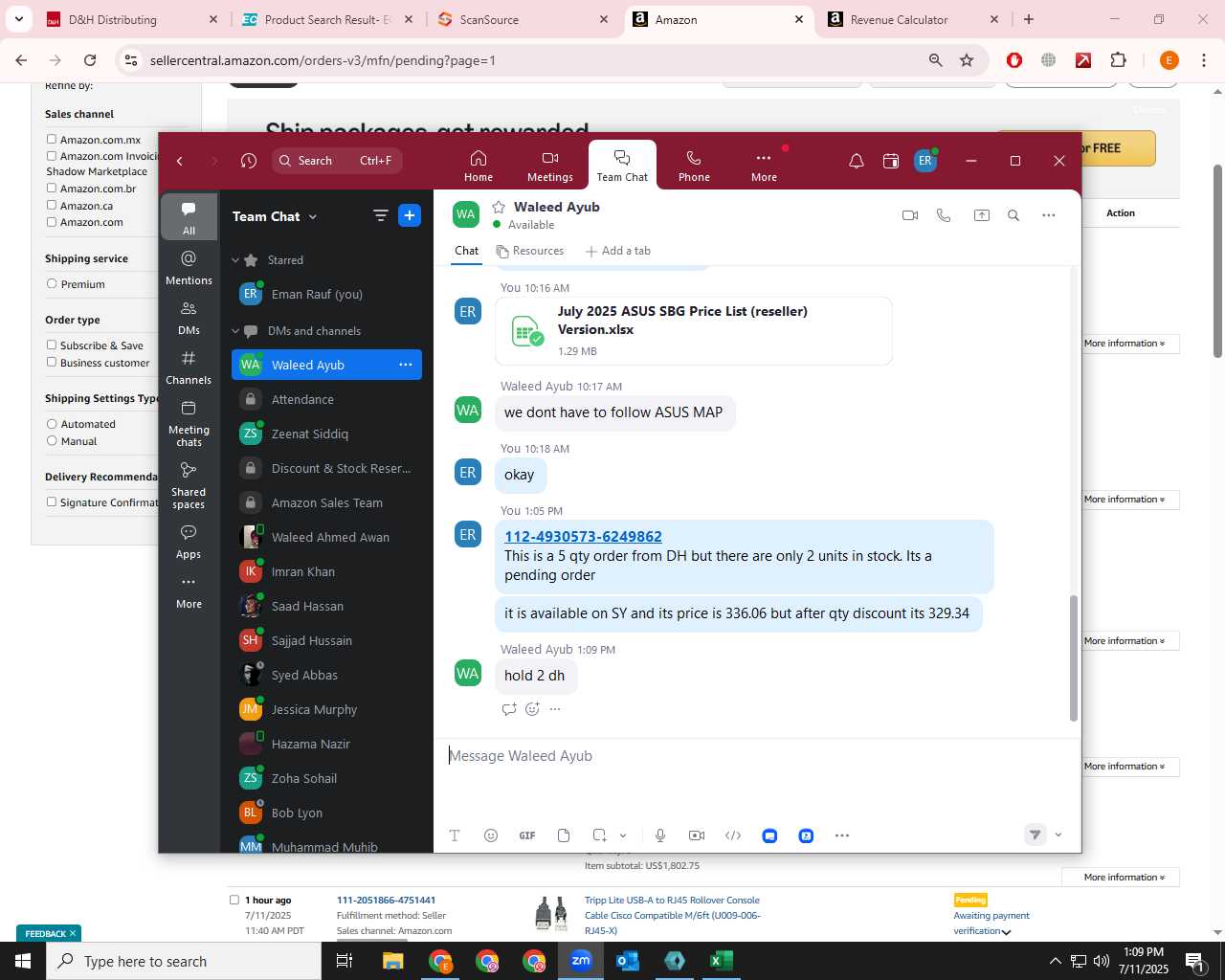Filter Team Chat list
This screenshot has height=980, width=1225.
(x=380, y=216)
